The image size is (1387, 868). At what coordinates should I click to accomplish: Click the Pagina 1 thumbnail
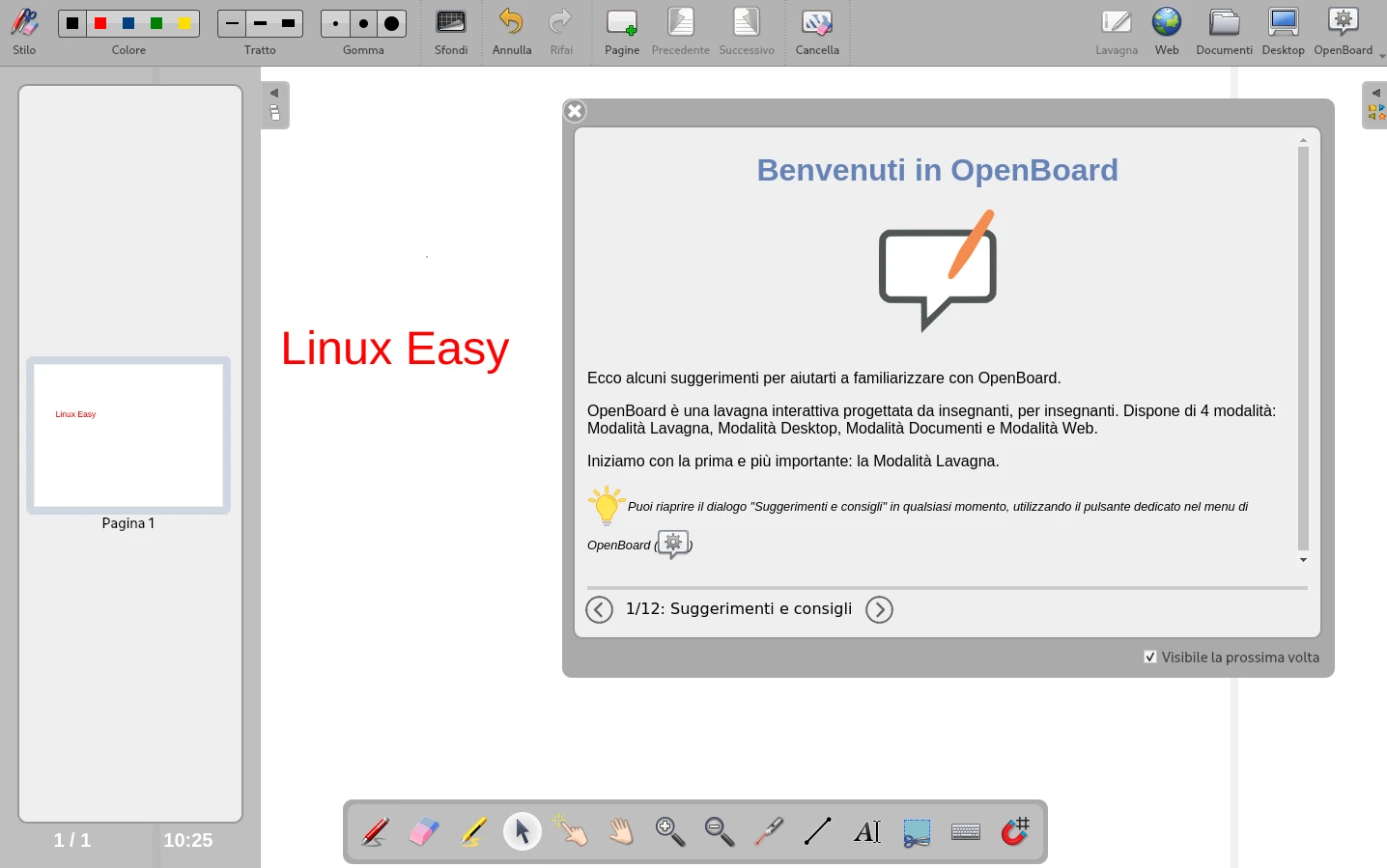point(128,434)
